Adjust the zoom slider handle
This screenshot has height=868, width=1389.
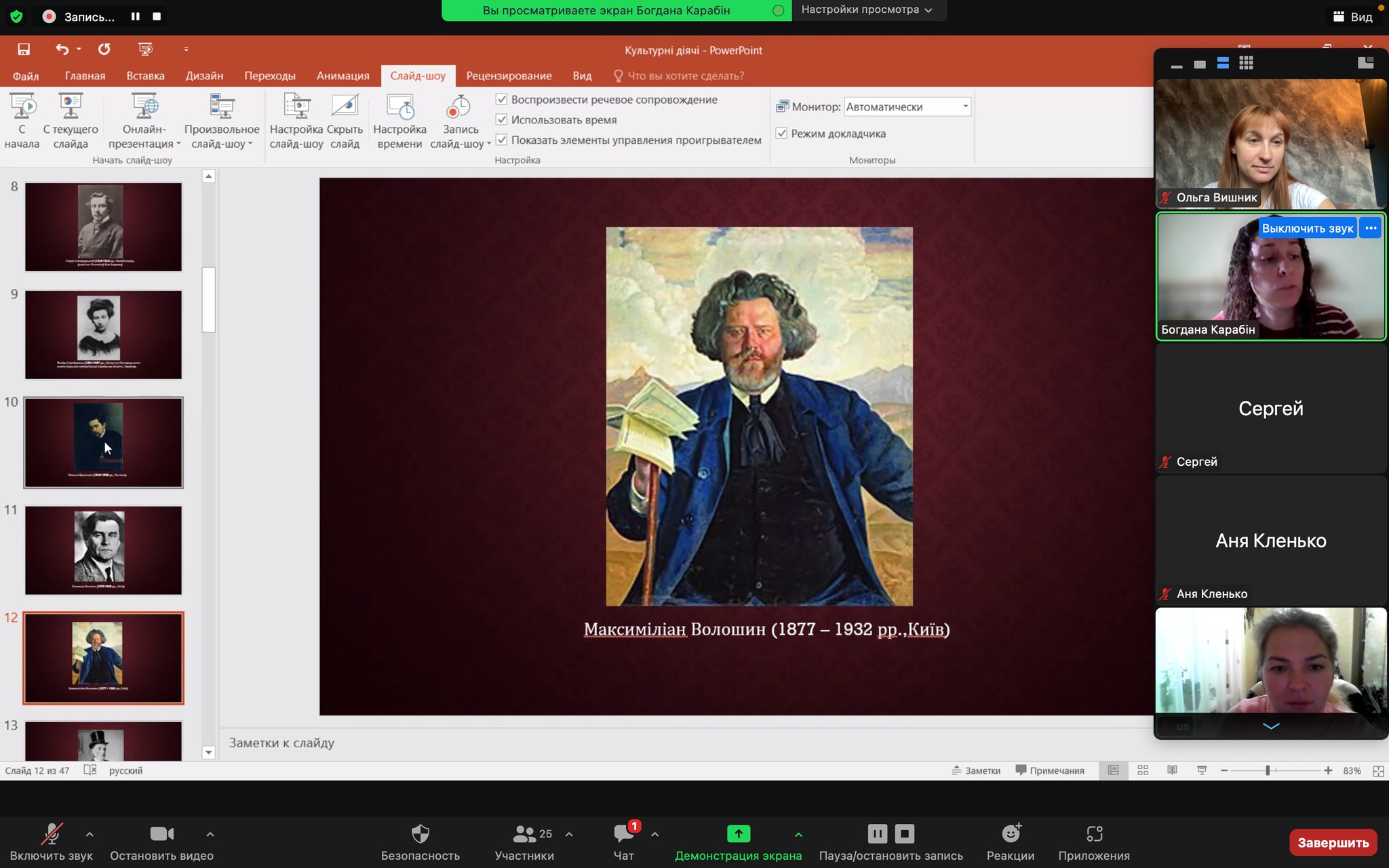coord(1268,771)
